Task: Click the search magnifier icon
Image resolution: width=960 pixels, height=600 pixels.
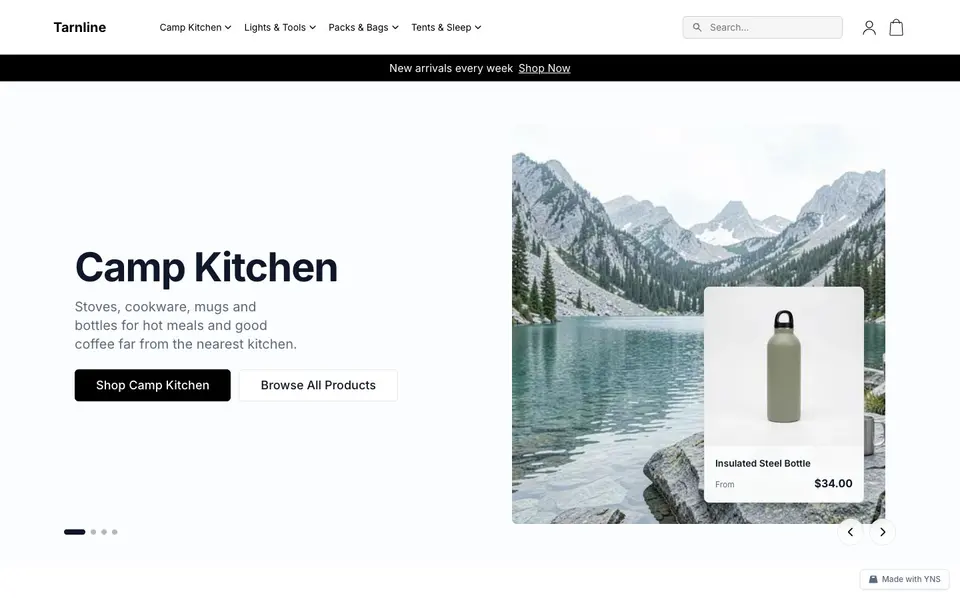Action: click(697, 28)
